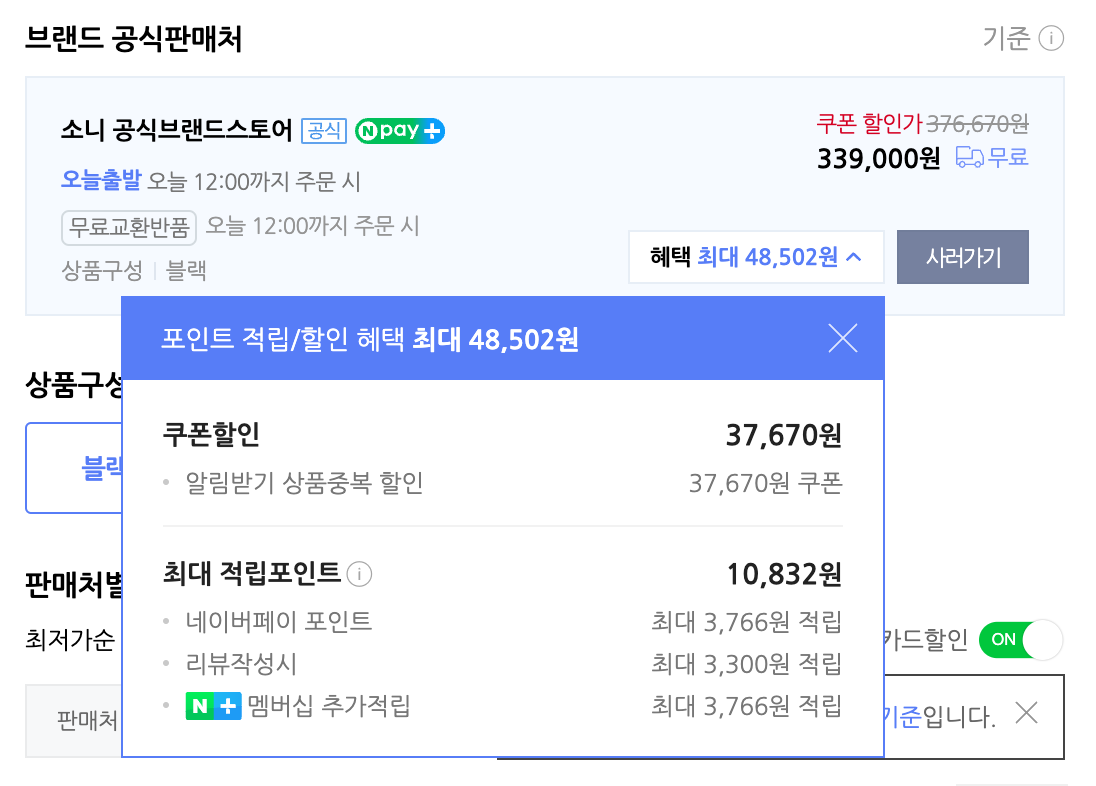This screenshot has height=786, width=1096.
Task: Click the 339,000원 price
Action: pyautogui.click(x=879, y=159)
